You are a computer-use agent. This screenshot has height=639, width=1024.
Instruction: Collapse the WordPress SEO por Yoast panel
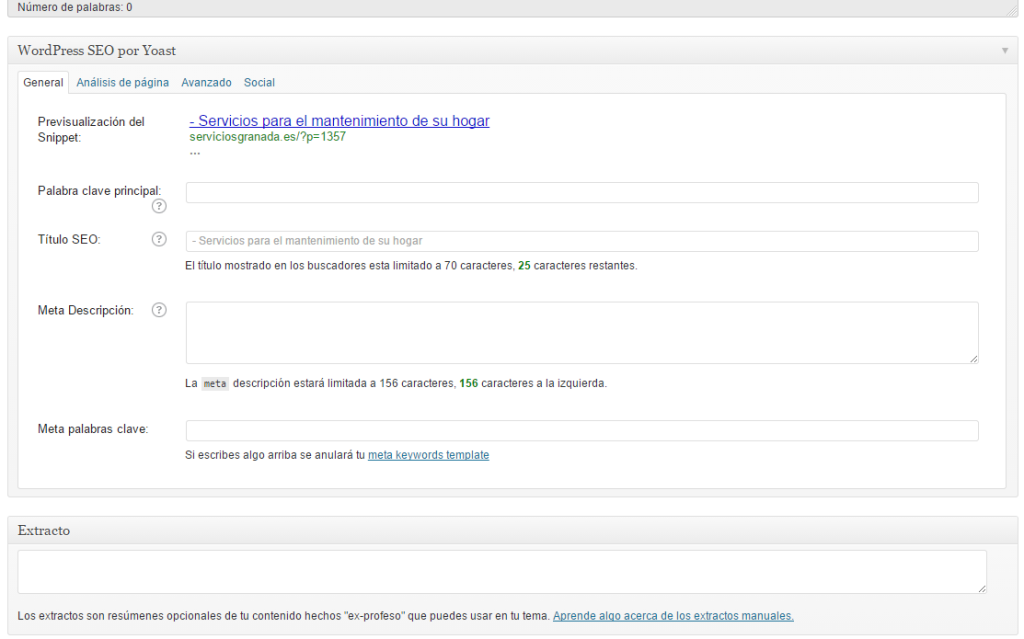1004,50
